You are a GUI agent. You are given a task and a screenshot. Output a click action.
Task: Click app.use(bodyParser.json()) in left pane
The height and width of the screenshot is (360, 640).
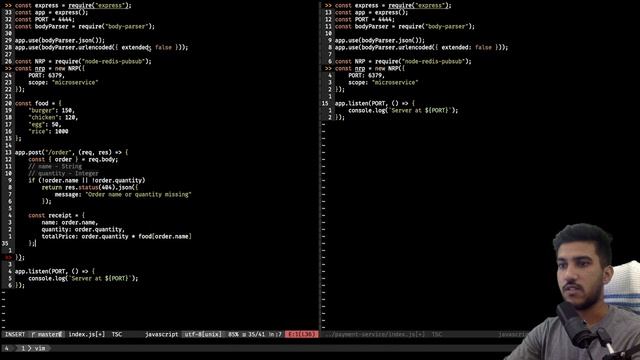[60, 40]
